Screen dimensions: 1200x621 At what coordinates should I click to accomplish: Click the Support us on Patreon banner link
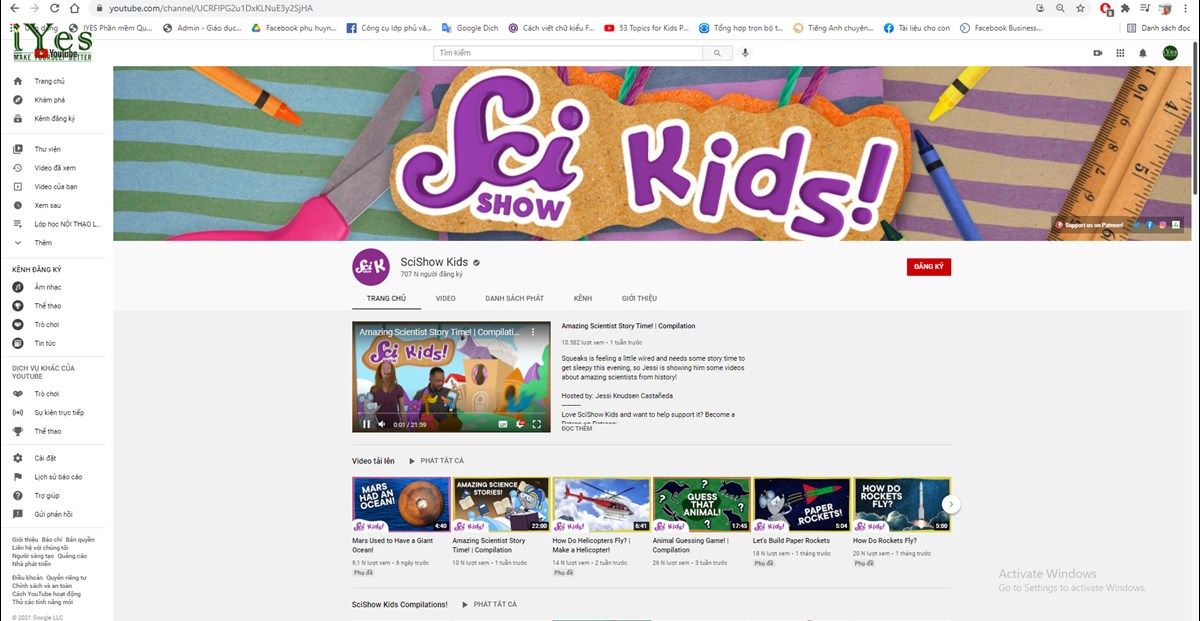coord(1090,225)
